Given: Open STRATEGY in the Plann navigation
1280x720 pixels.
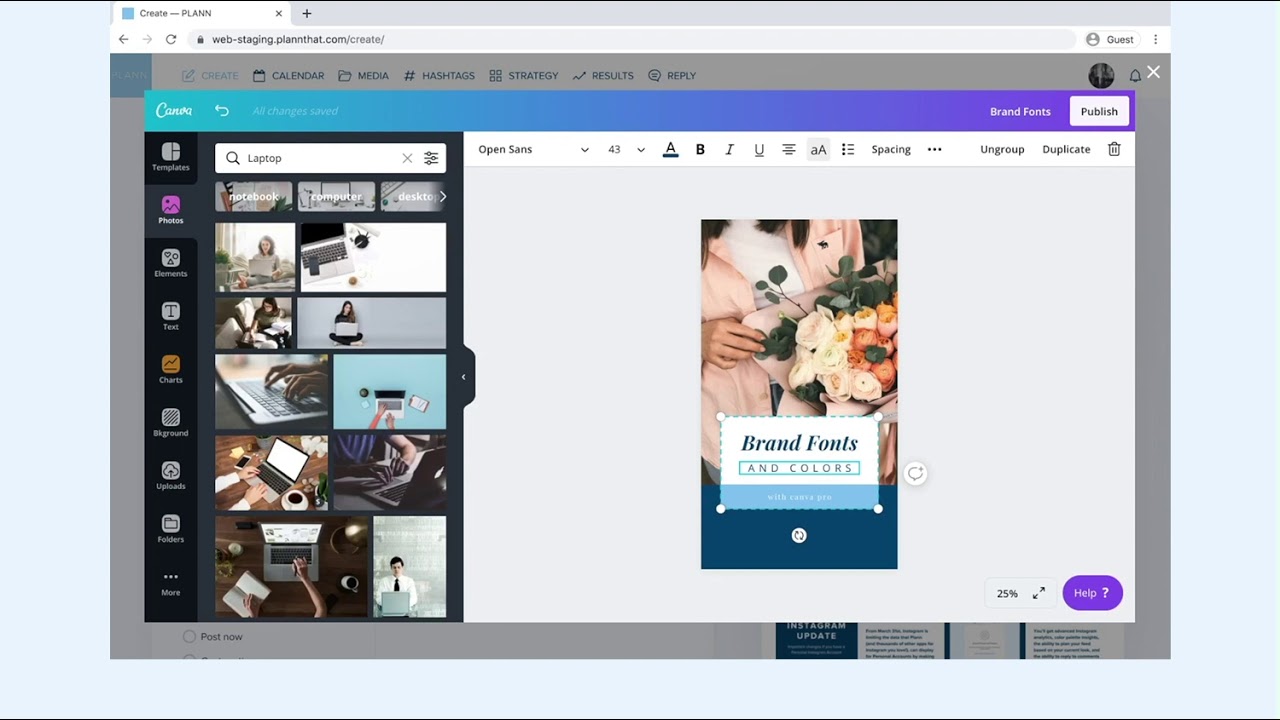Looking at the screenshot, I should 523,76.
